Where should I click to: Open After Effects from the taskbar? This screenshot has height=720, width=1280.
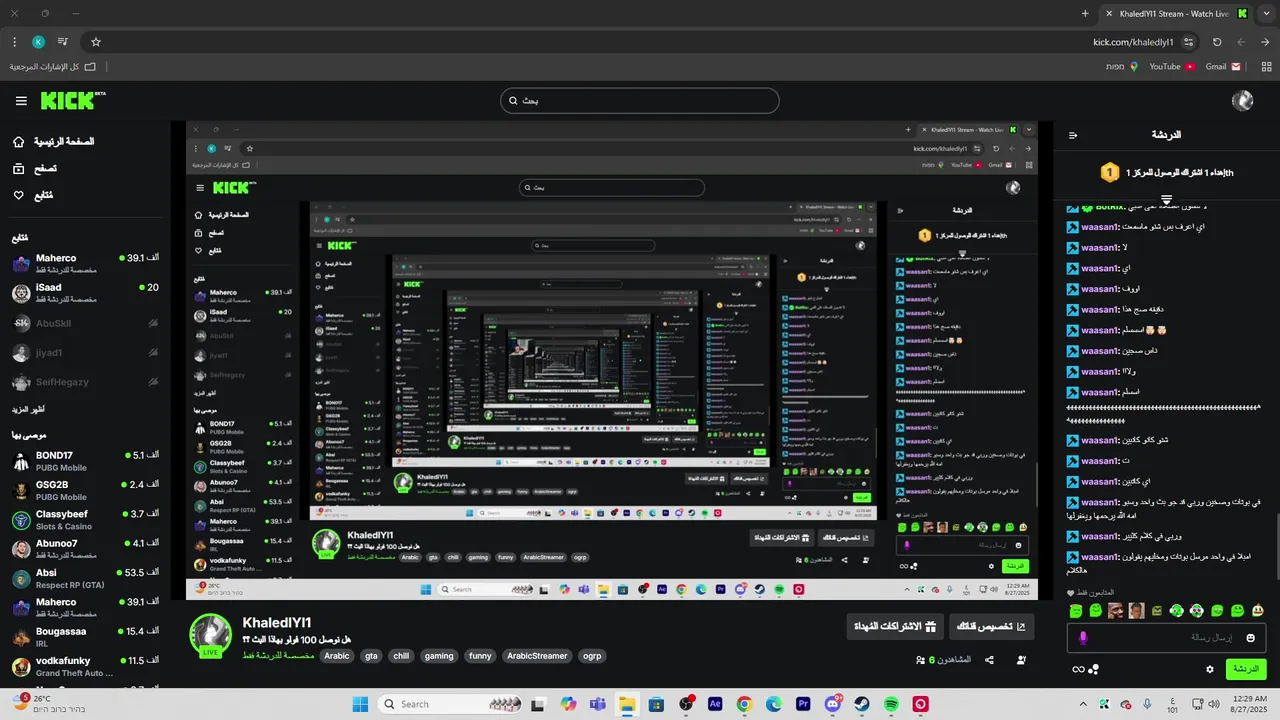tap(715, 704)
